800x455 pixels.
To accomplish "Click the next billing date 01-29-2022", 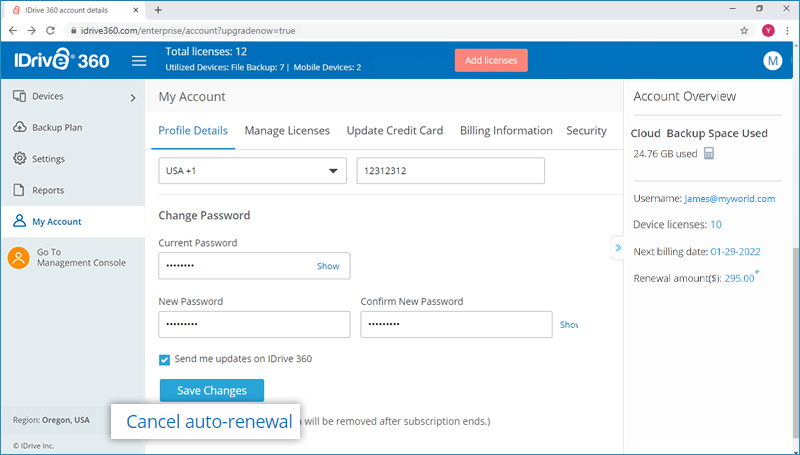I will click(735, 251).
